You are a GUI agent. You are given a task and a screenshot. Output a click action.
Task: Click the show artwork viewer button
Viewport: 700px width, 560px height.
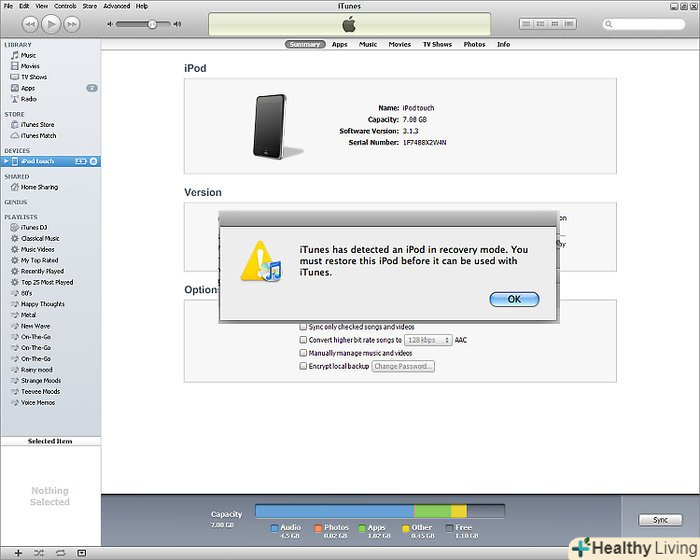pos(81,553)
